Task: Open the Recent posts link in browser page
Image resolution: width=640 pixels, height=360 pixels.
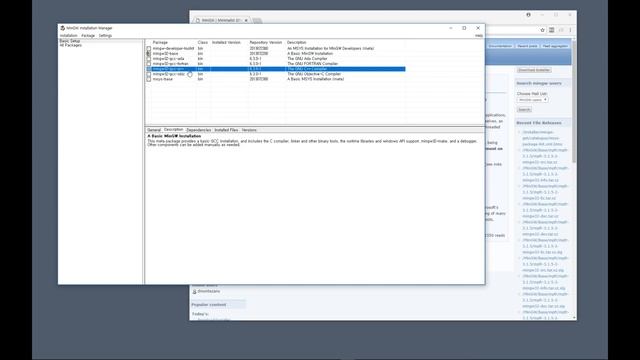Action: click(x=527, y=46)
